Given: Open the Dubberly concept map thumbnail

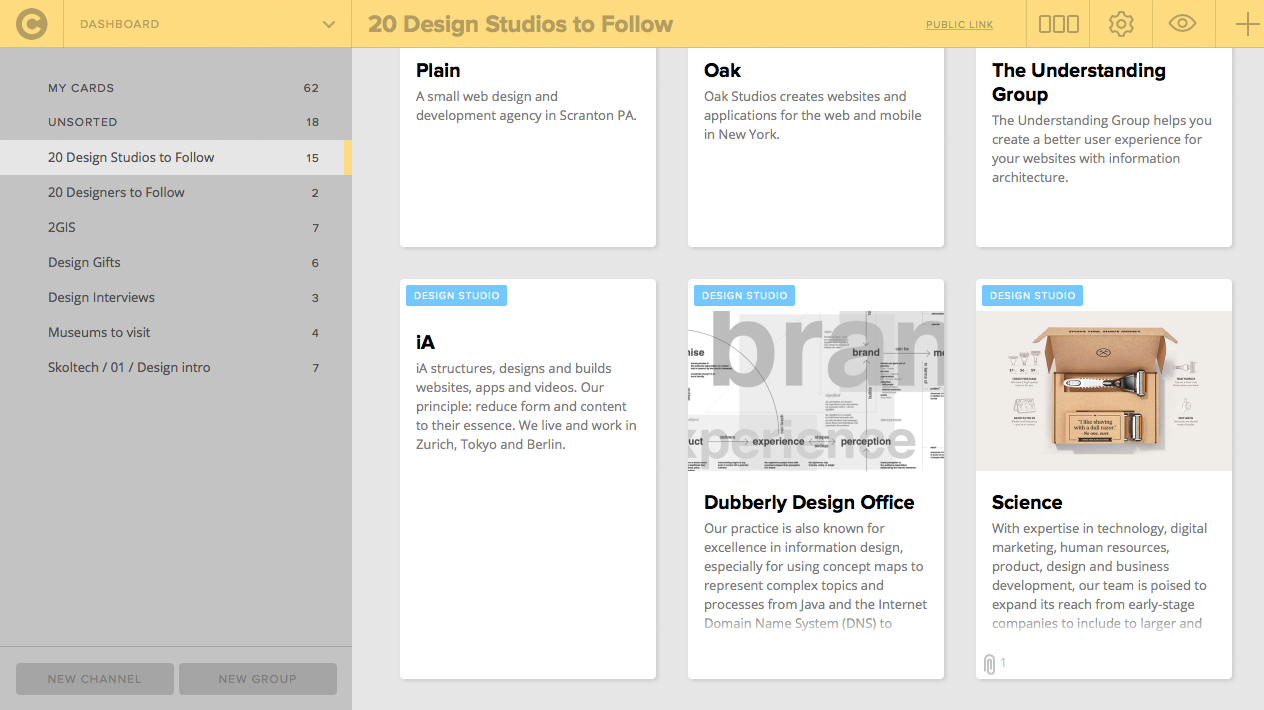Looking at the screenshot, I should click(x=816, y=391).
